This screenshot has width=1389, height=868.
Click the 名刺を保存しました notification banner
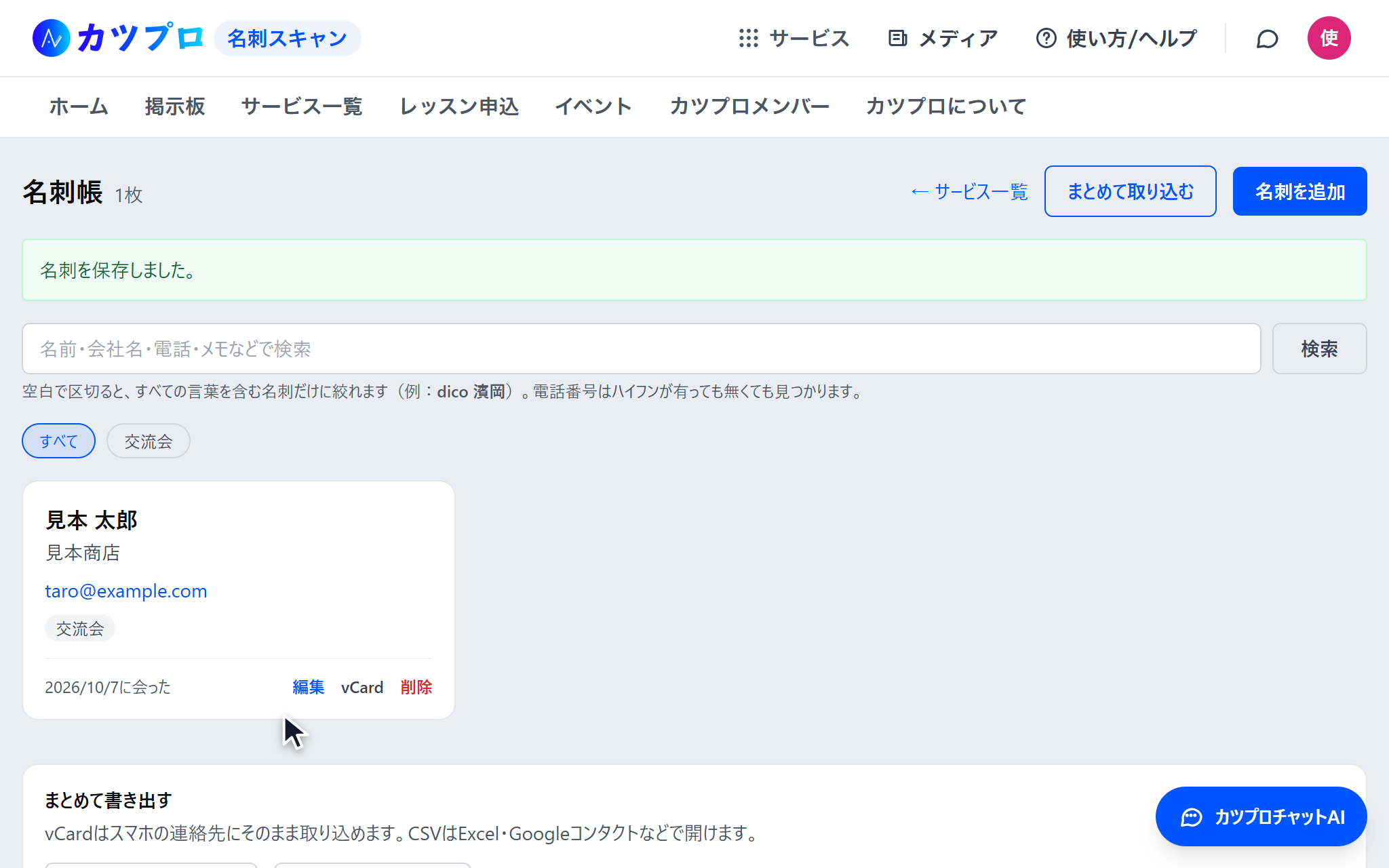(x=694, y=270)
